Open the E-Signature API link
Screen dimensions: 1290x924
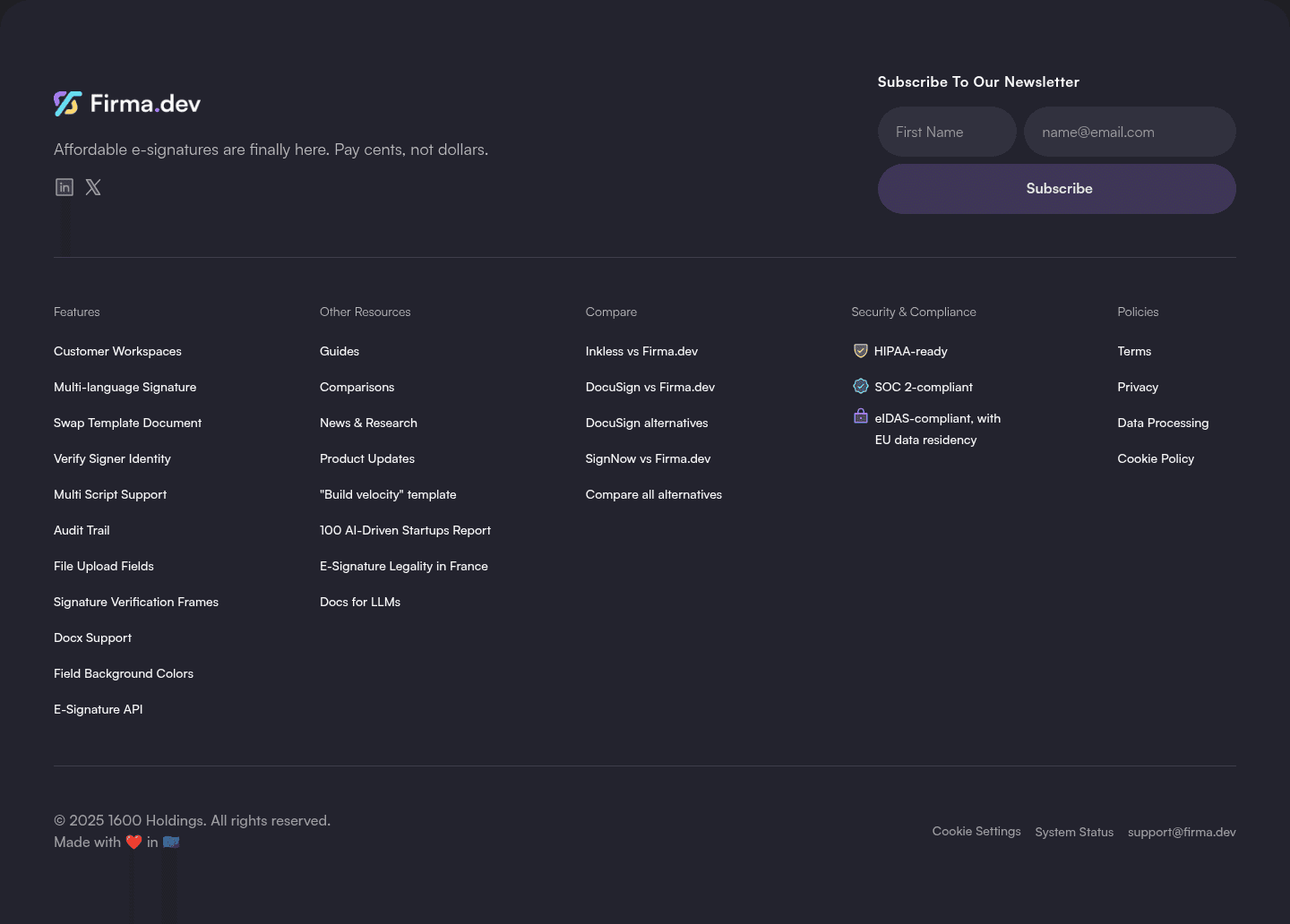(99, 709)
